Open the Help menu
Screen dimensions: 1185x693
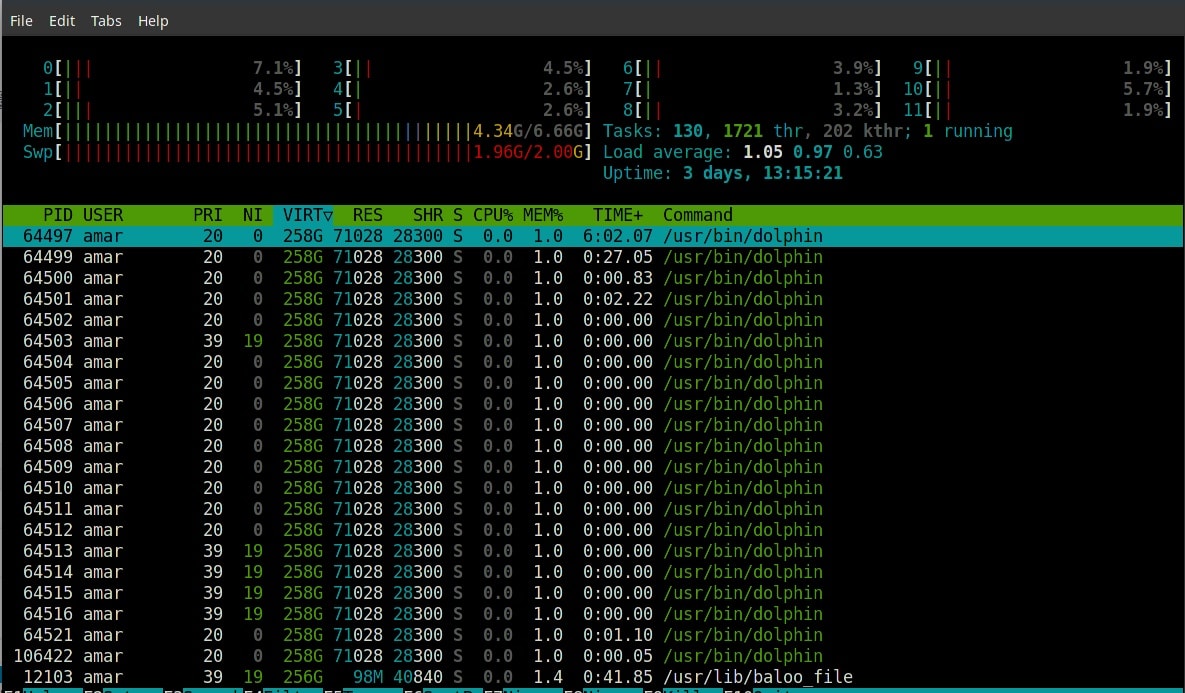click(x=153, y=21)
